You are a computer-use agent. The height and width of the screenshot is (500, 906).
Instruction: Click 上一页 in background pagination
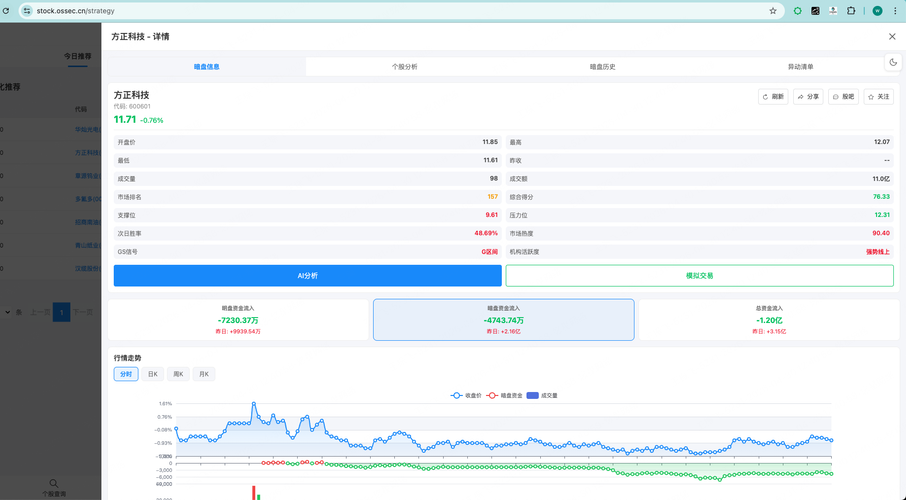tap(40, 312)
